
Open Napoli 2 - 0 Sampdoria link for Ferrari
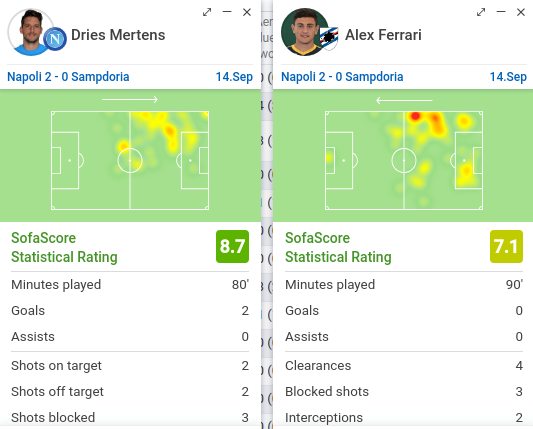tap(342, 77)
